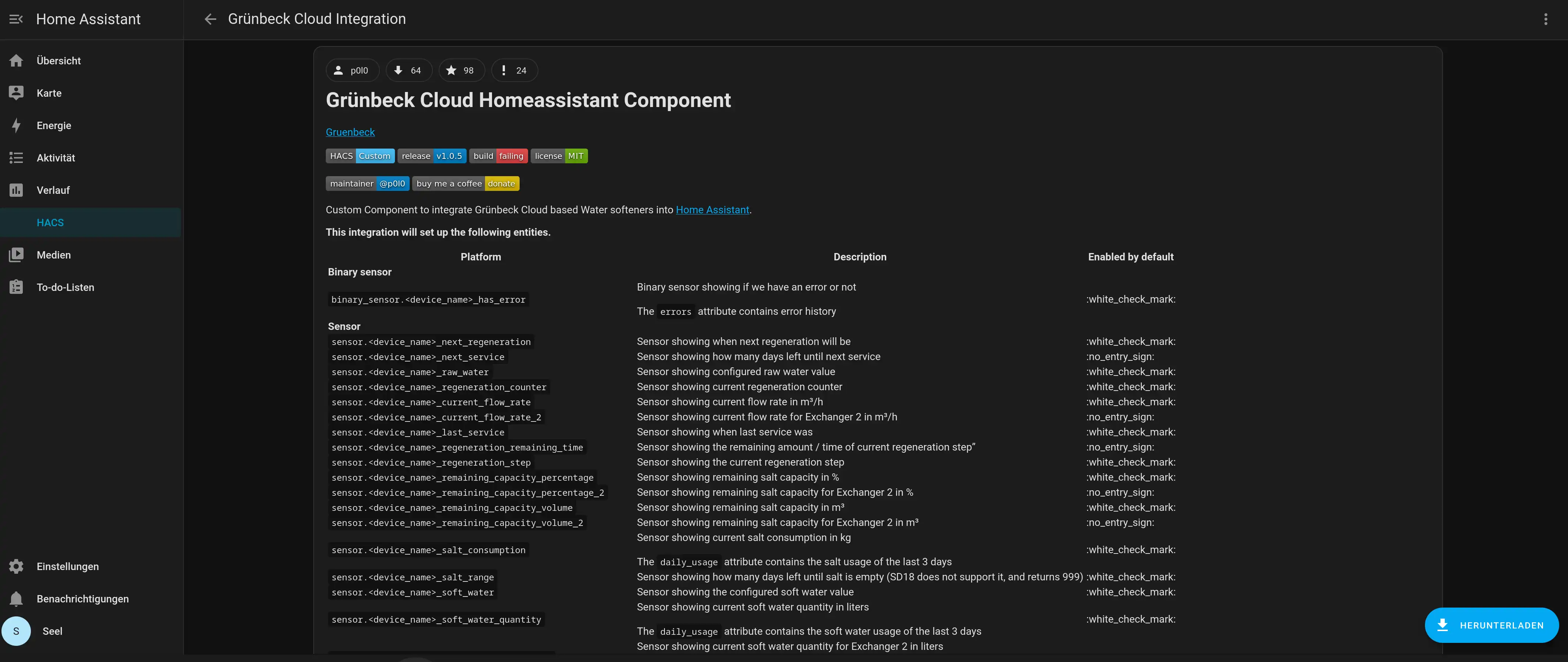This screenshot has height=662, width=1568.
Task: Click the stars chip showing 98
Action: [462, 71]
